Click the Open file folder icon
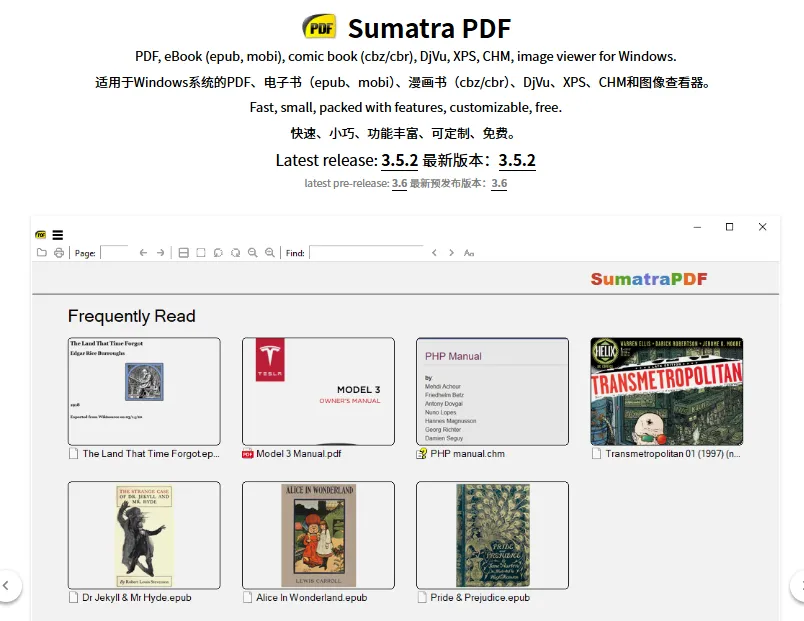 tap(42, 252)
